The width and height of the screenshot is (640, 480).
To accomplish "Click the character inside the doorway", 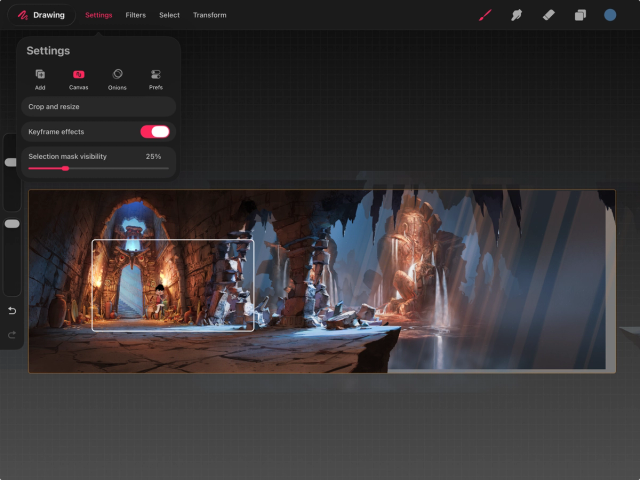I will tap(159, 301).
